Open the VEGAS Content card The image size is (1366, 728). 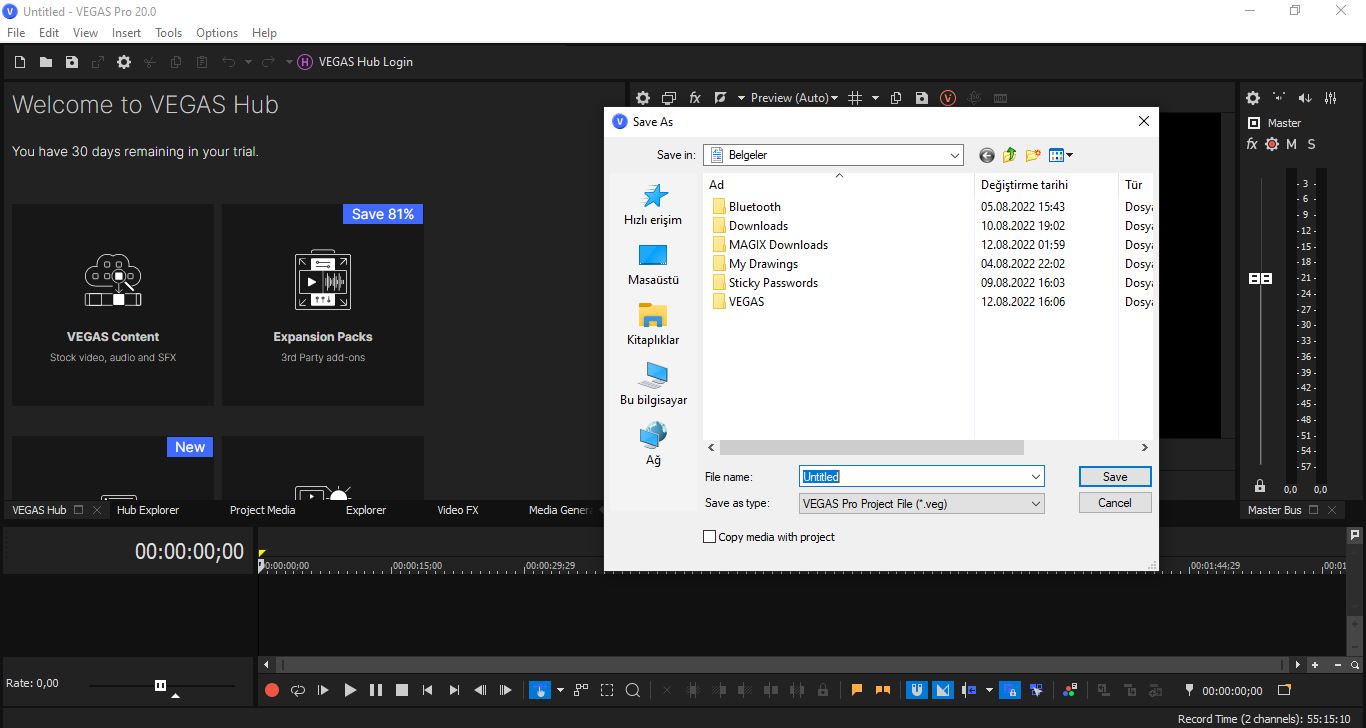click(x=113, y=305)
